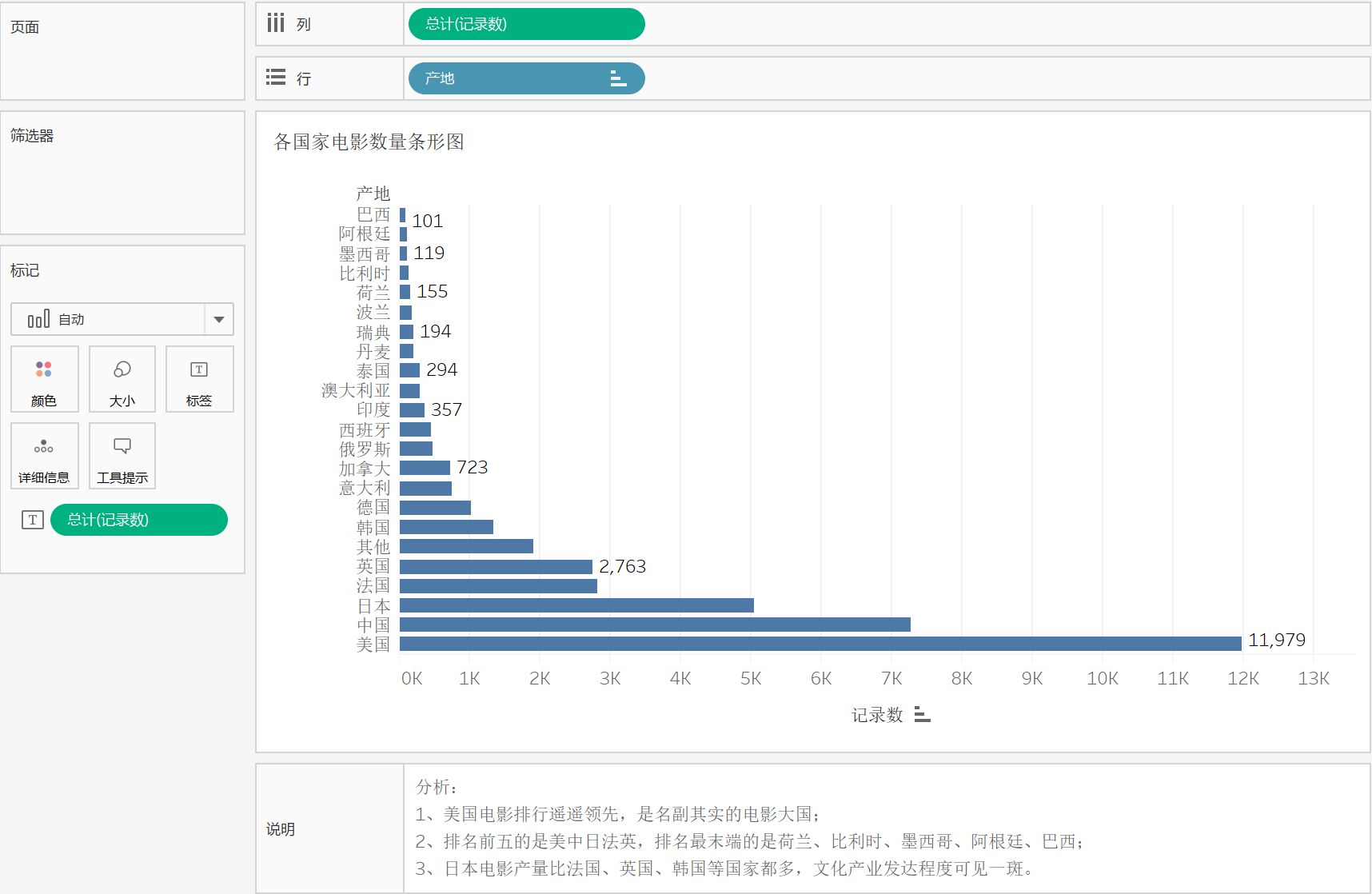Click the 总计(记录数) pill in the Marks card

[138, 519]
